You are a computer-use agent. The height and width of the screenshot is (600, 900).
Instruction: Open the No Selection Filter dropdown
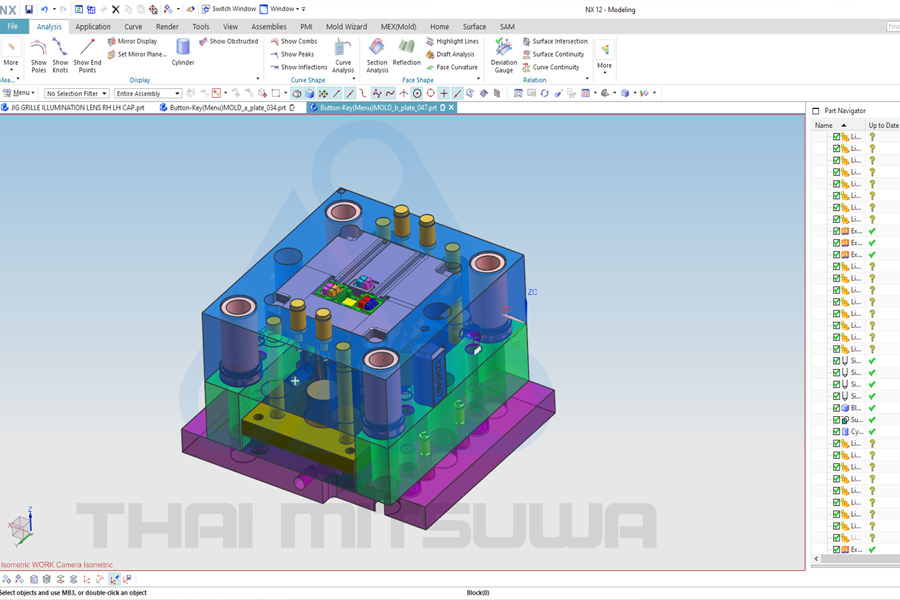pos(77,94)
